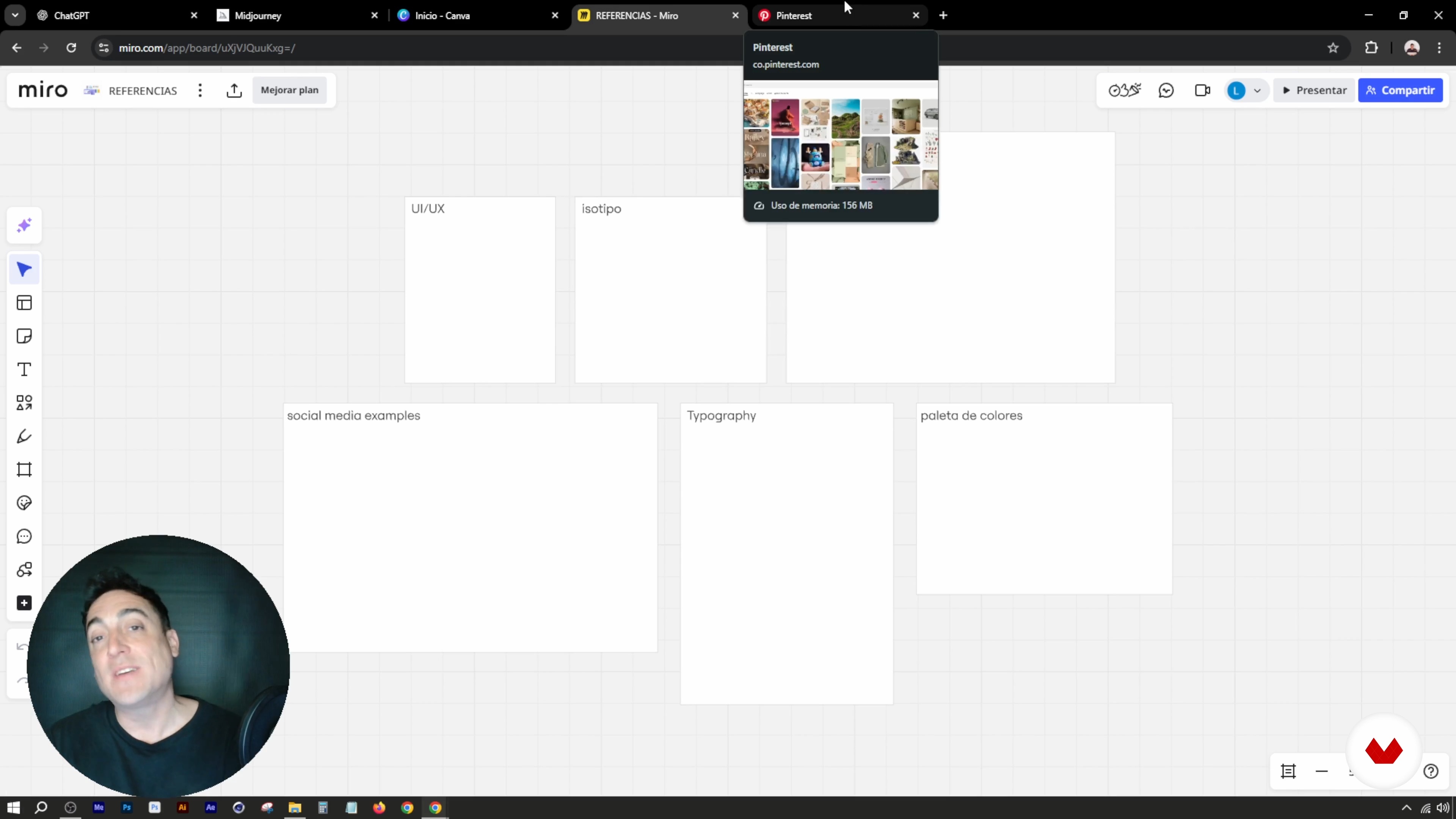Click the Pinterest tab preview thumbnail

point(841,136)
